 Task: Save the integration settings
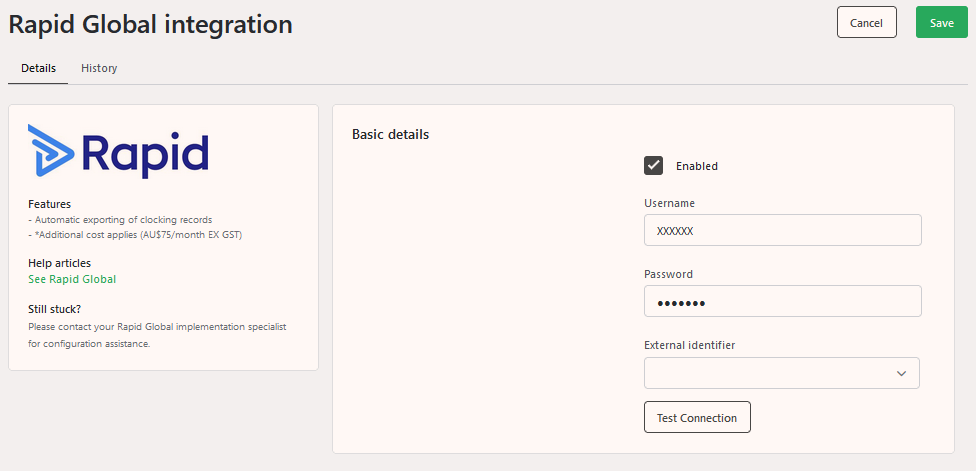pyautogui.click(x=942, y=22)
